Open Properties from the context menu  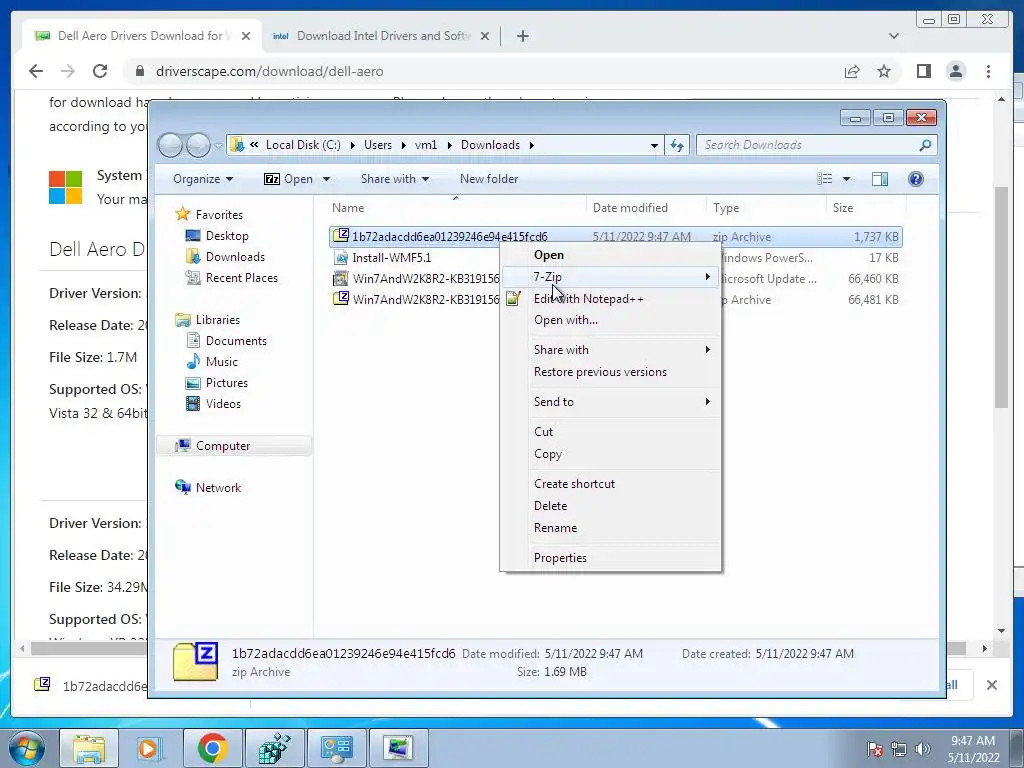point(611,558)
